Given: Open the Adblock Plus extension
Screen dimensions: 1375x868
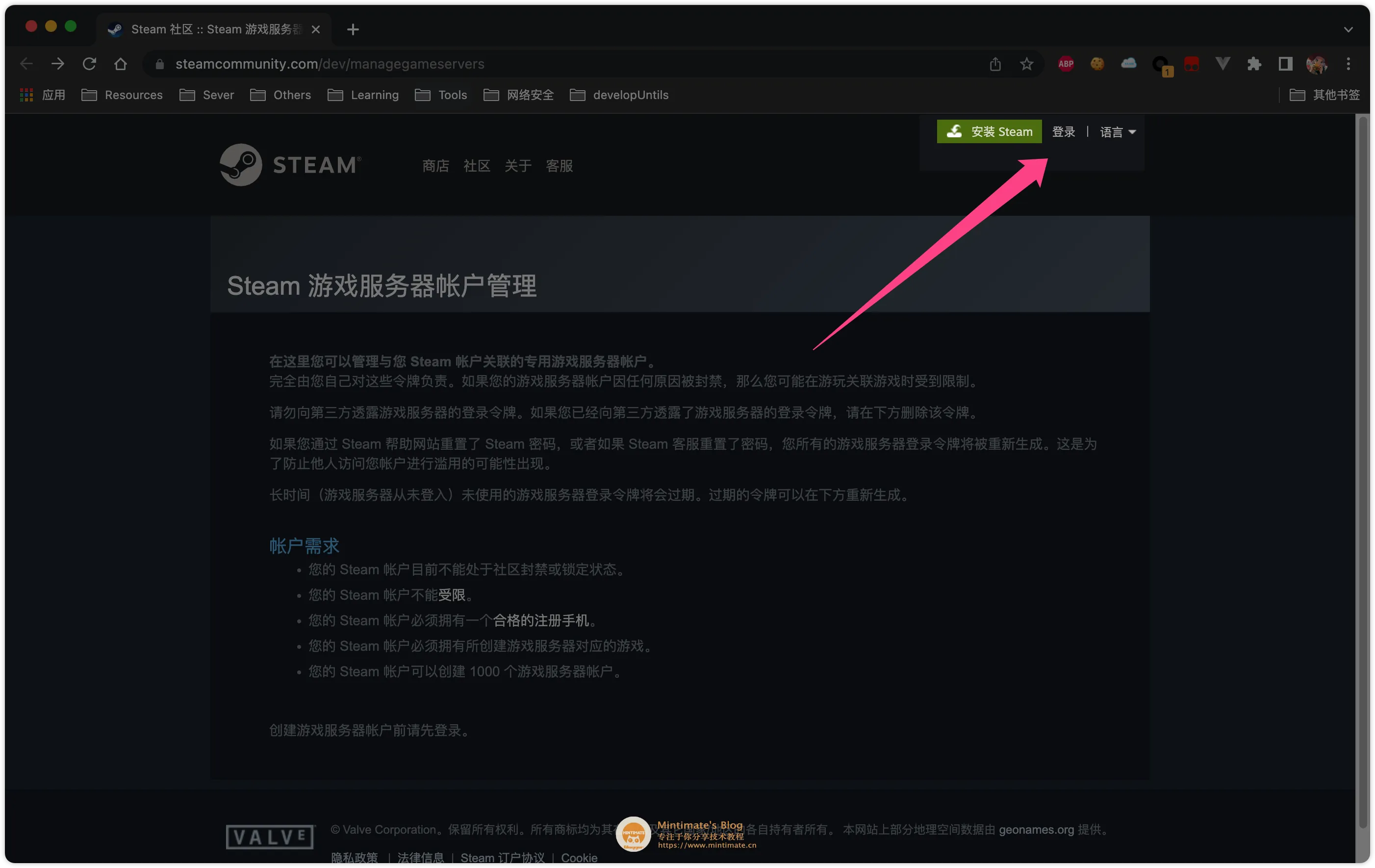Looking at the screenshot, I should [1066, 63].
